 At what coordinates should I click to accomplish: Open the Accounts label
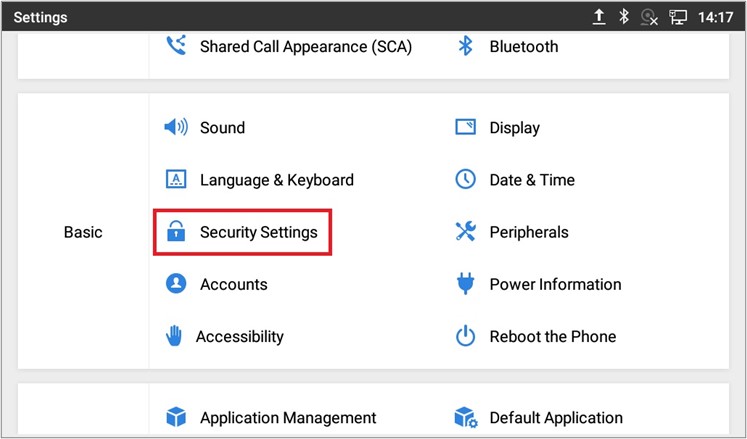pos(233,284)
